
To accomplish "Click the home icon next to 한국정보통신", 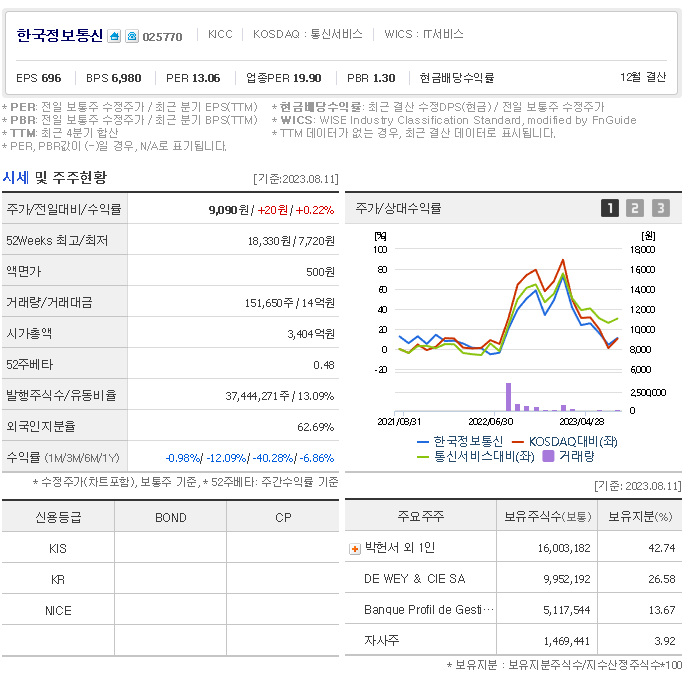I will point(114,36).
